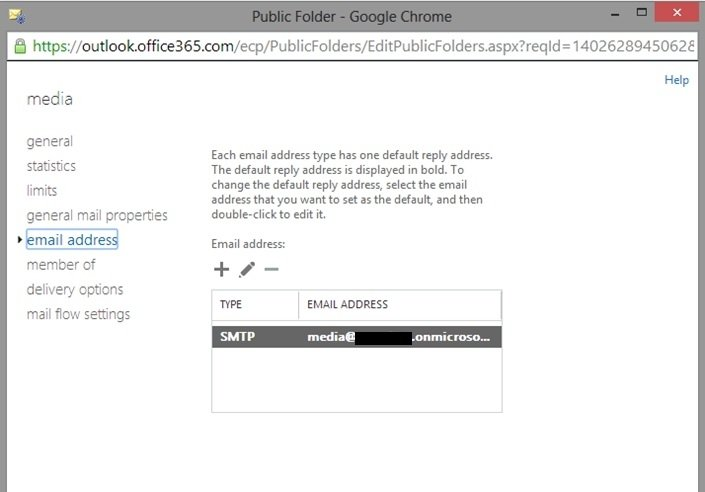Minimize the Public Folder window
The height and width of the screenshot is (492, 705).
(x=616, y=14)
